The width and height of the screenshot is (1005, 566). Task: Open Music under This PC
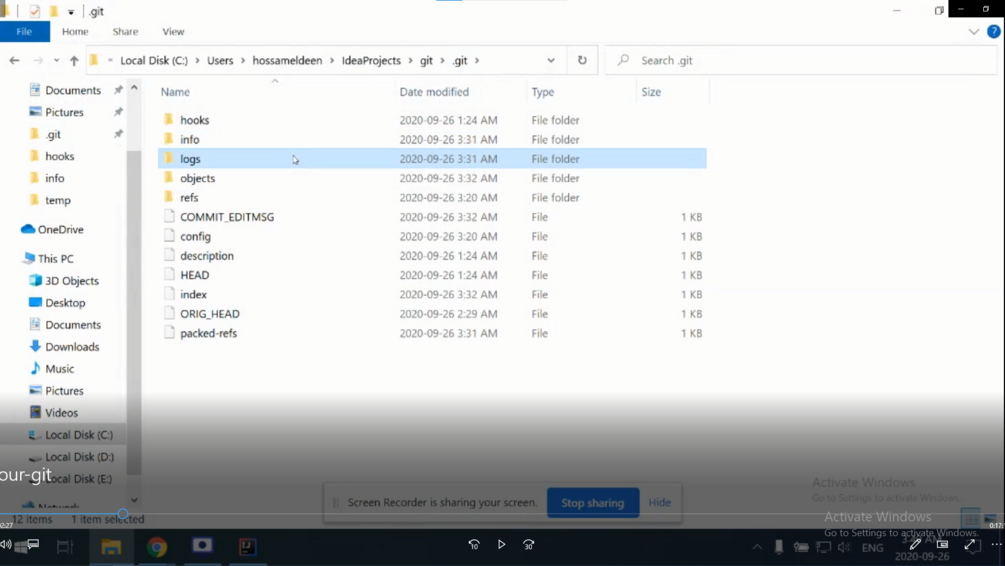point(60,369)
